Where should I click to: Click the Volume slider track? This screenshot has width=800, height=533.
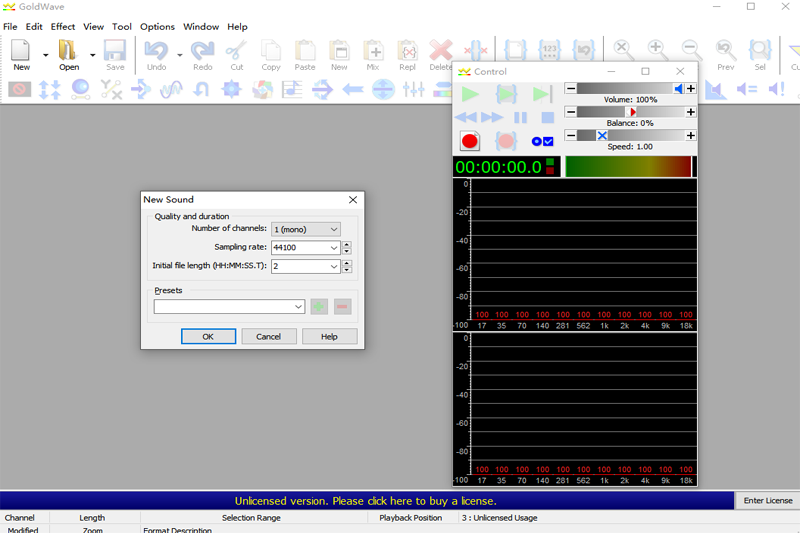(631, 88)
